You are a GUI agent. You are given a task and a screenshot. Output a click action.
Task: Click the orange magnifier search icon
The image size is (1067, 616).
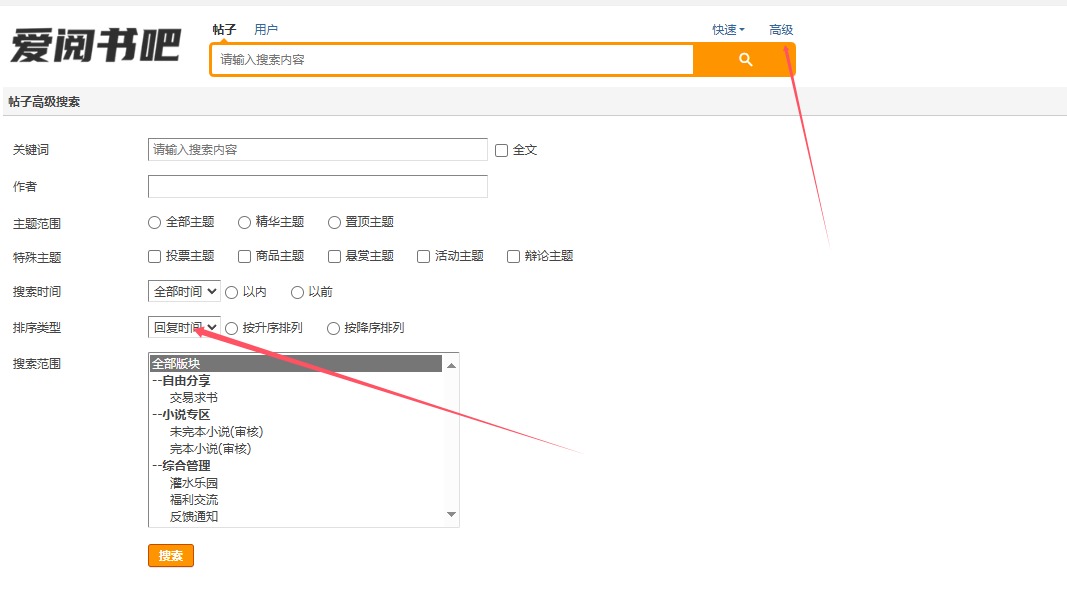[744, 60]
